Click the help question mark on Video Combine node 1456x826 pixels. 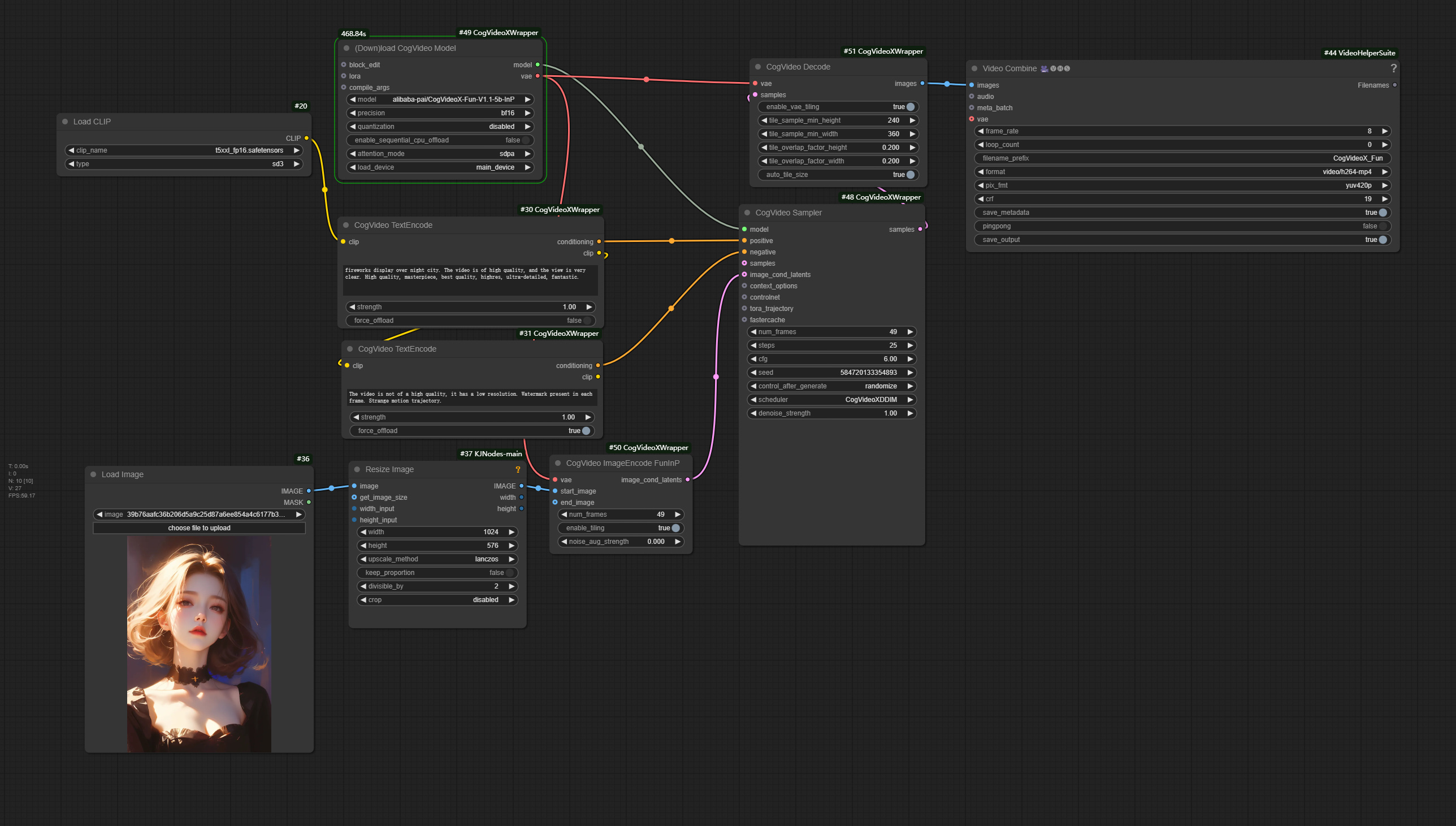tap(1394, 68)
